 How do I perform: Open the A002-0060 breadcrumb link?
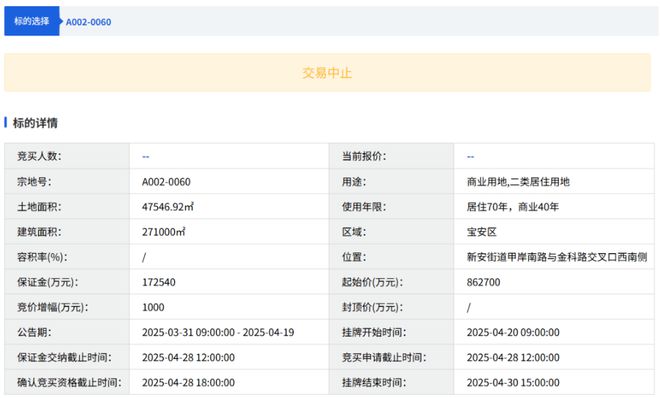click(88, 22)
